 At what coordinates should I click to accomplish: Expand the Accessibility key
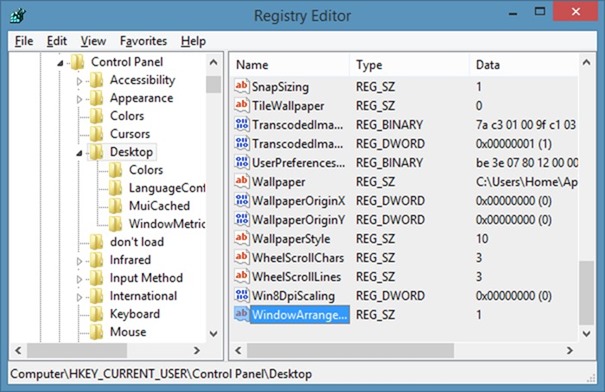pyautogui.click(x=79, y=81)
